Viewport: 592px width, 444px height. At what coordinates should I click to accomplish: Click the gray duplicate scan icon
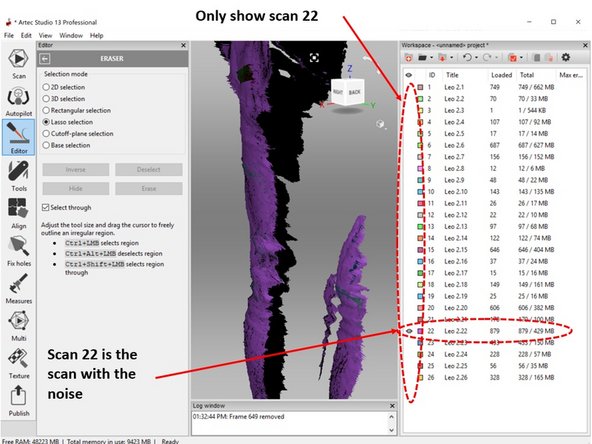536,58
